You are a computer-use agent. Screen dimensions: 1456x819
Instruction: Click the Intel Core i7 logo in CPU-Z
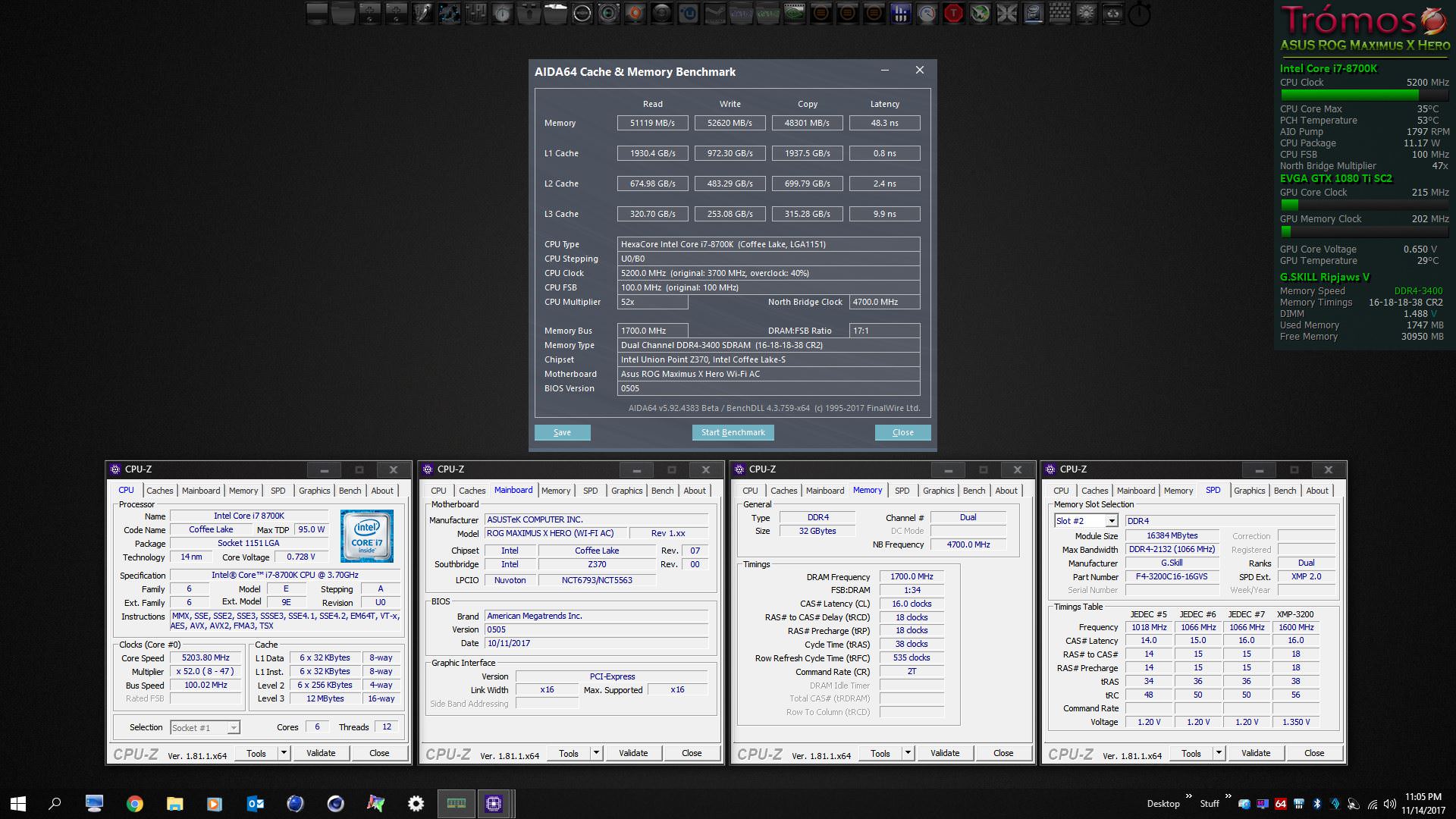[x=366, y=535]
